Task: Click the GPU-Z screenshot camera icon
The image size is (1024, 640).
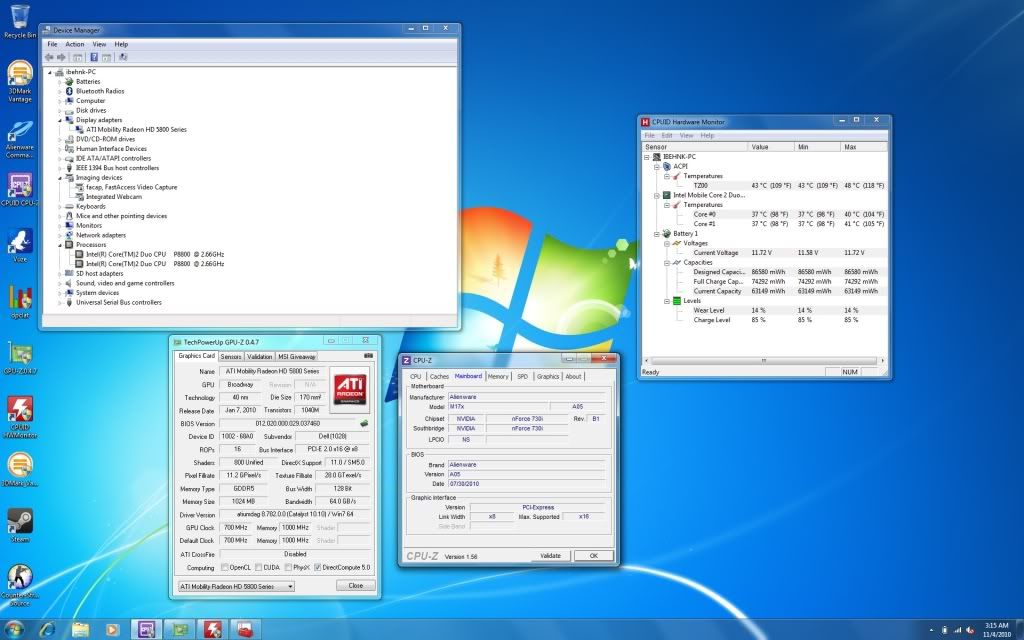Action: (368, 356)
